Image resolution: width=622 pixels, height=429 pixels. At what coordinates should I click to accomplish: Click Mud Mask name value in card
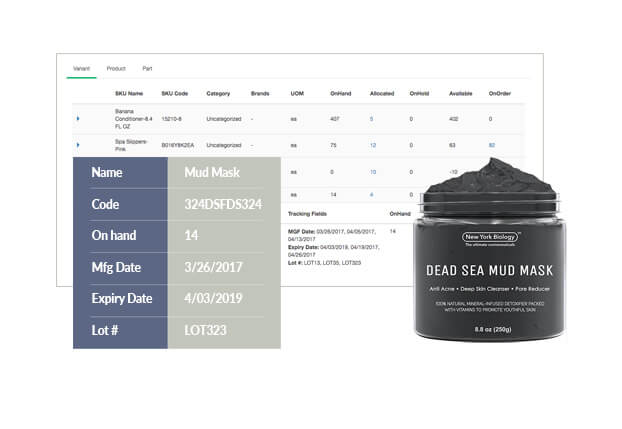212,172
